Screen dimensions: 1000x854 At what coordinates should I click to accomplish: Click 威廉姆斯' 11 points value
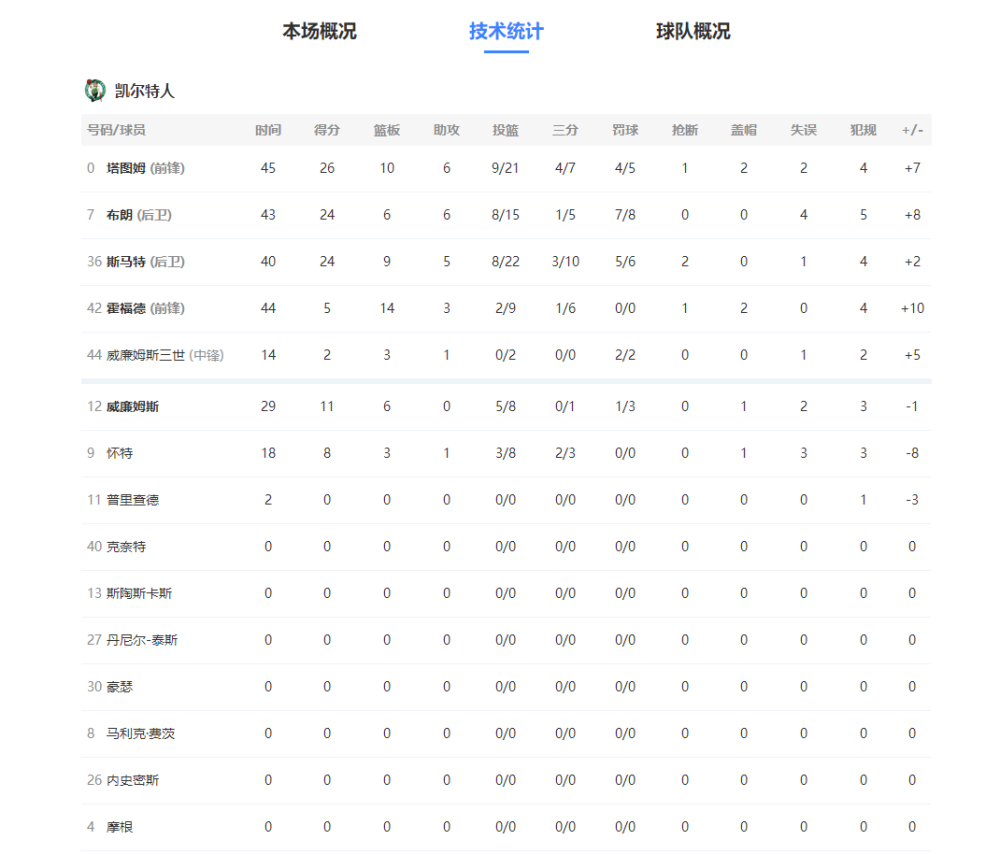[327, 406]
